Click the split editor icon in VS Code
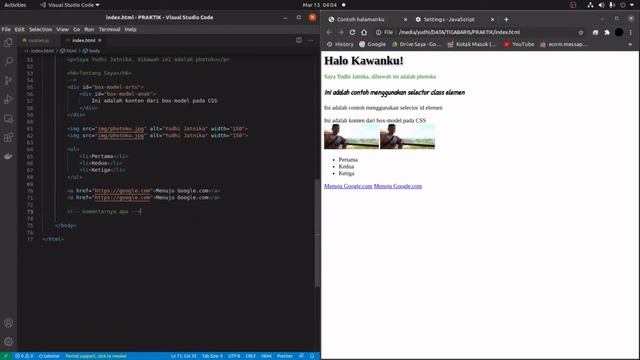The height and width of the screenshot is (360, 640). 299,40
